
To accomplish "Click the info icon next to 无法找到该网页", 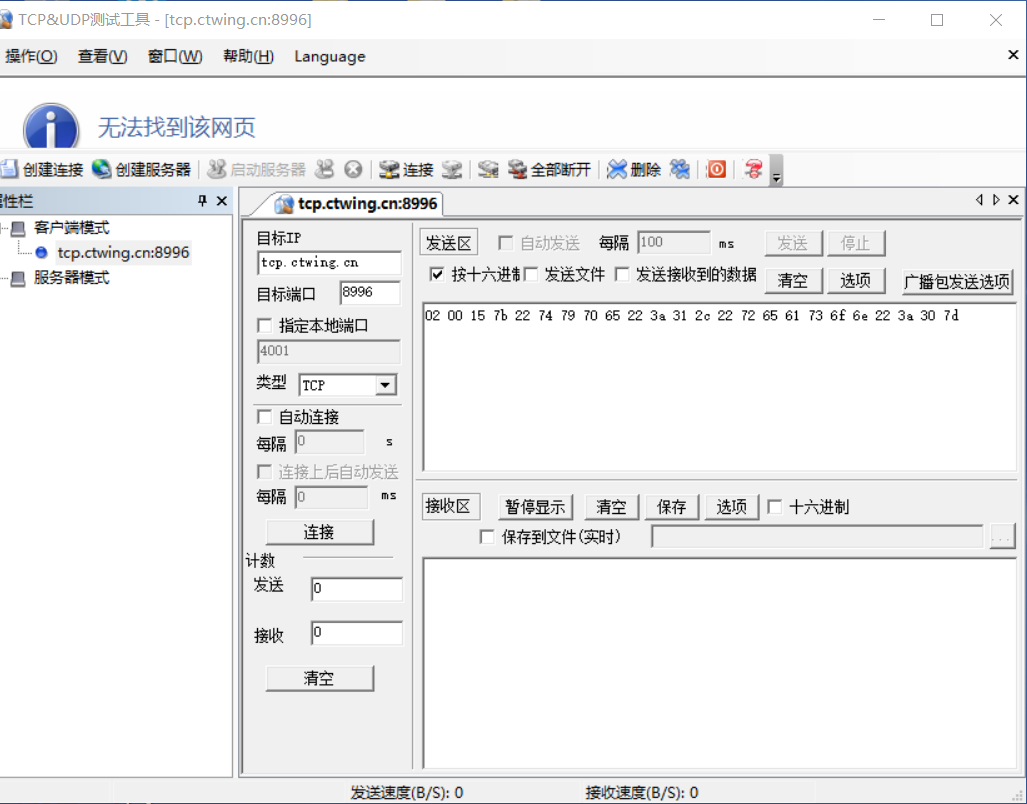I will click(50, 128).
